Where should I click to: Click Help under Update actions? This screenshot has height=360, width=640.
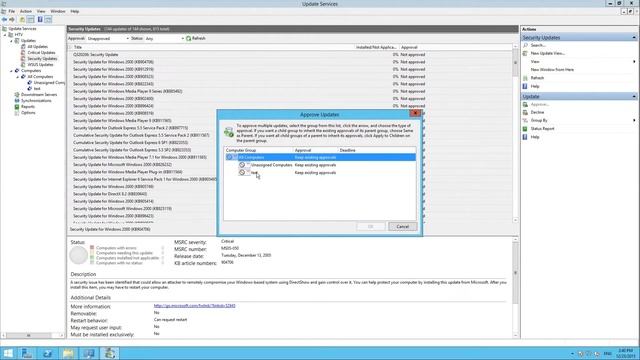[535, 137]
